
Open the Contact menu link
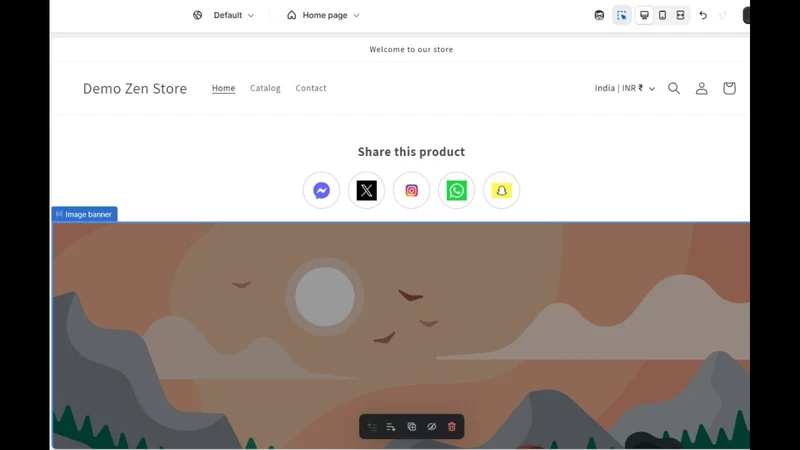tap(311, 88)
